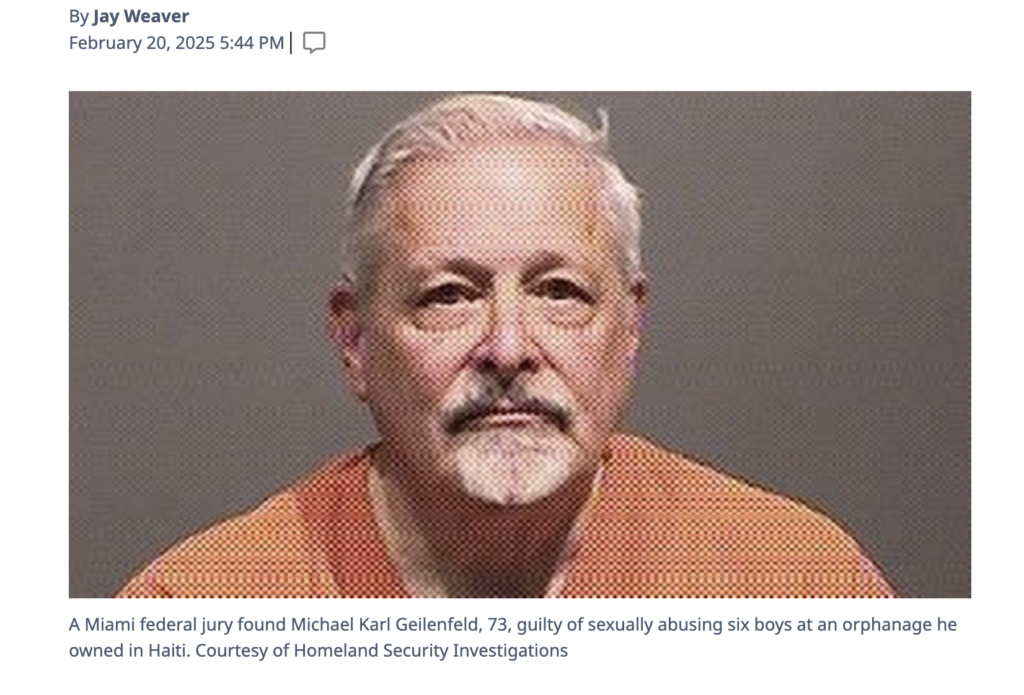Screen dimensions: 1024x695
Task: Click the man's face in the photo
Action: (x=496, y=327)
